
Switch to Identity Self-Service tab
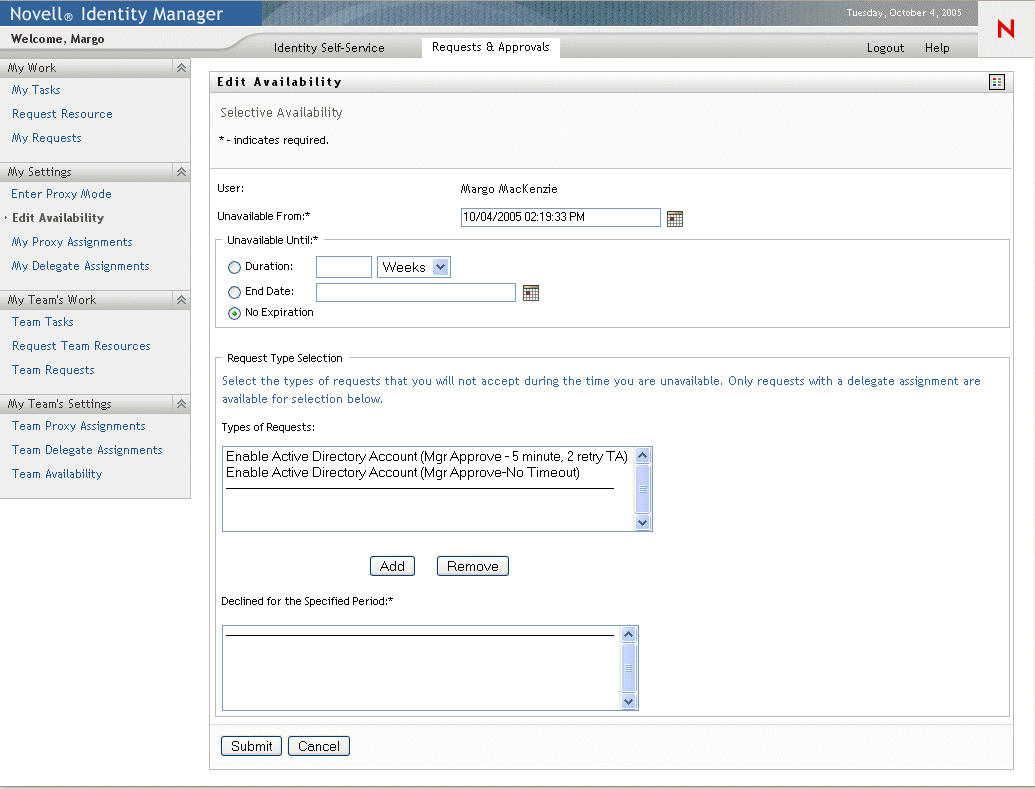329,48
